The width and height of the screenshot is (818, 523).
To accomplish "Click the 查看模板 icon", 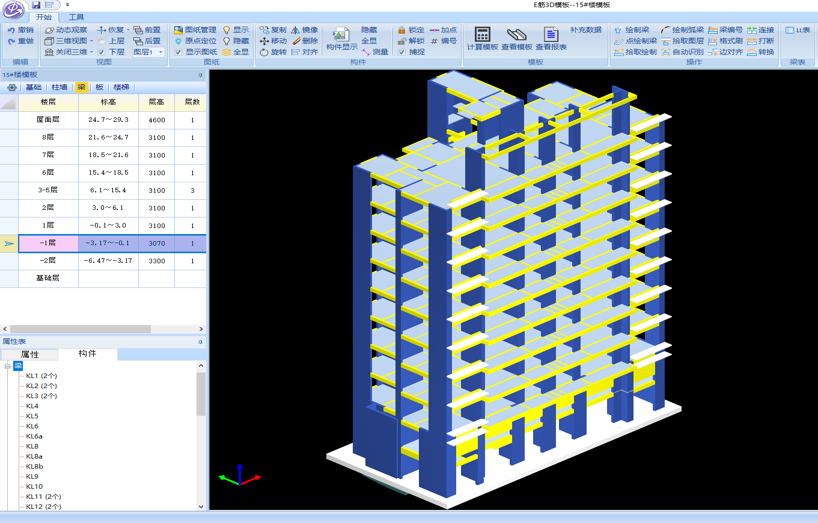I will click(516, 39).
